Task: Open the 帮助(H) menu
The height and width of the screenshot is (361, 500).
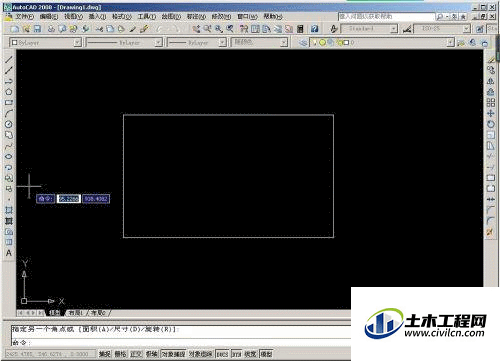Action: [x=273, y=16]
